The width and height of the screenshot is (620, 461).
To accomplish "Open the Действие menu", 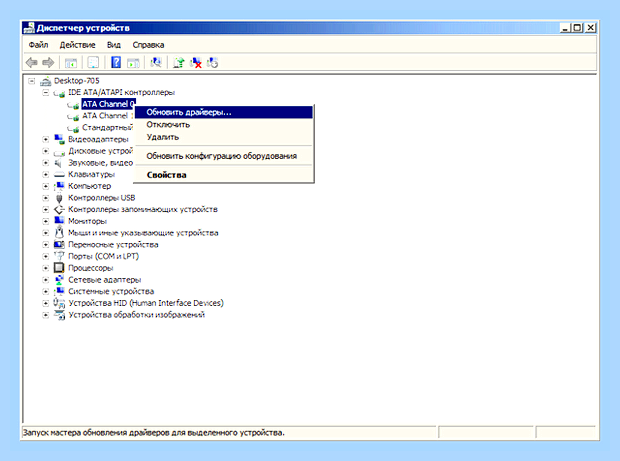I will pyautogui.click(x=78, y=45).
